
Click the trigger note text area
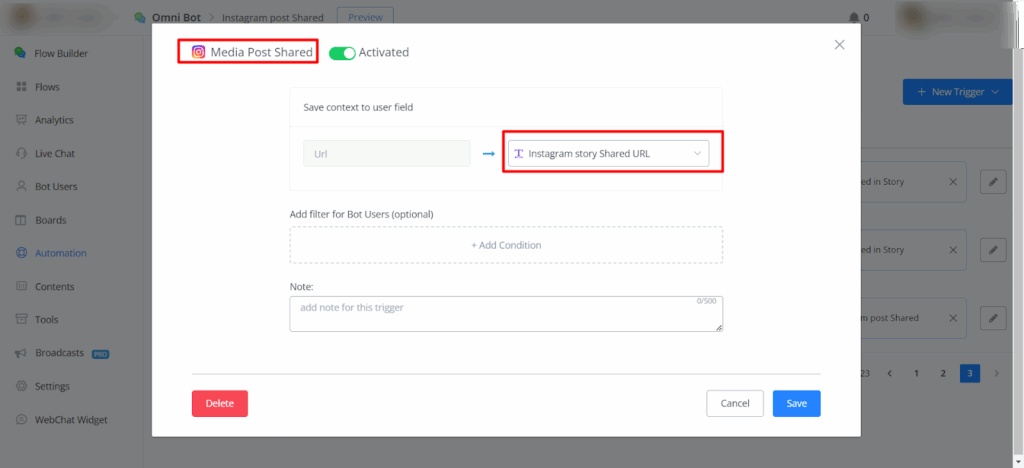coord(506,313)
